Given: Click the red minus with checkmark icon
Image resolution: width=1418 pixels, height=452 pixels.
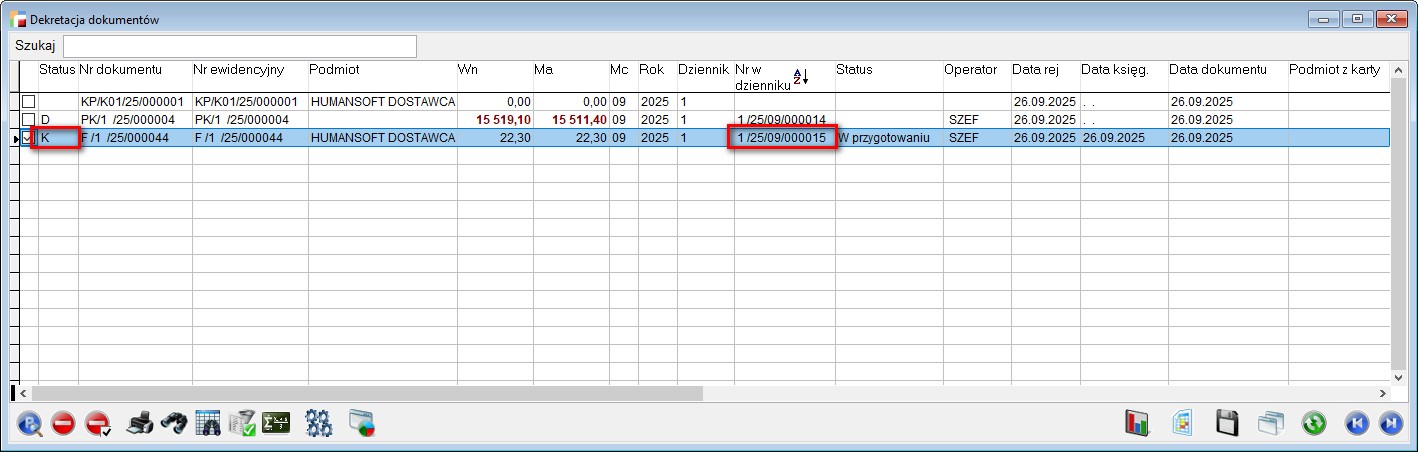Looking at the screenshot, I should tap(97, 424).
